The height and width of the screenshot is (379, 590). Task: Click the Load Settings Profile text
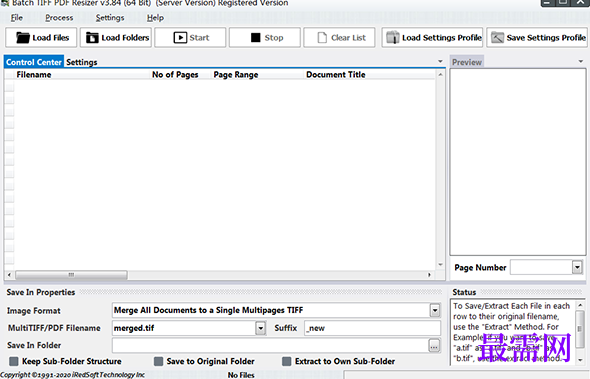(442, 38)
